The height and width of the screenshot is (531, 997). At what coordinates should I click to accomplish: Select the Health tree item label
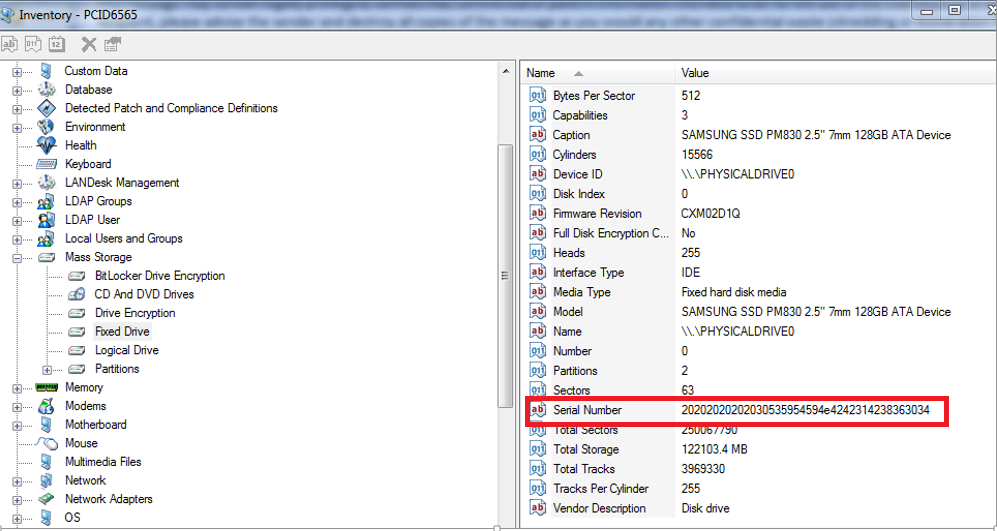pos(81,145)
